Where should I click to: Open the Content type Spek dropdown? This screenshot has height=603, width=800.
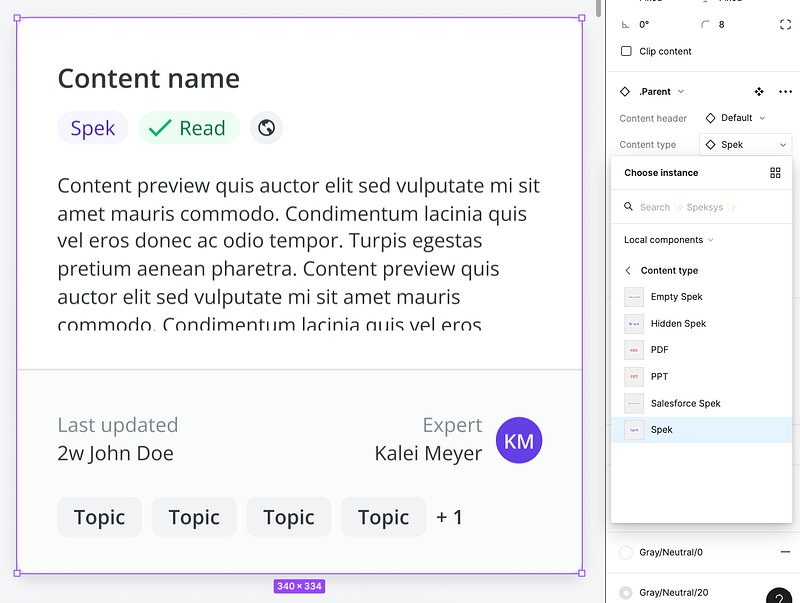click(745, 145)
